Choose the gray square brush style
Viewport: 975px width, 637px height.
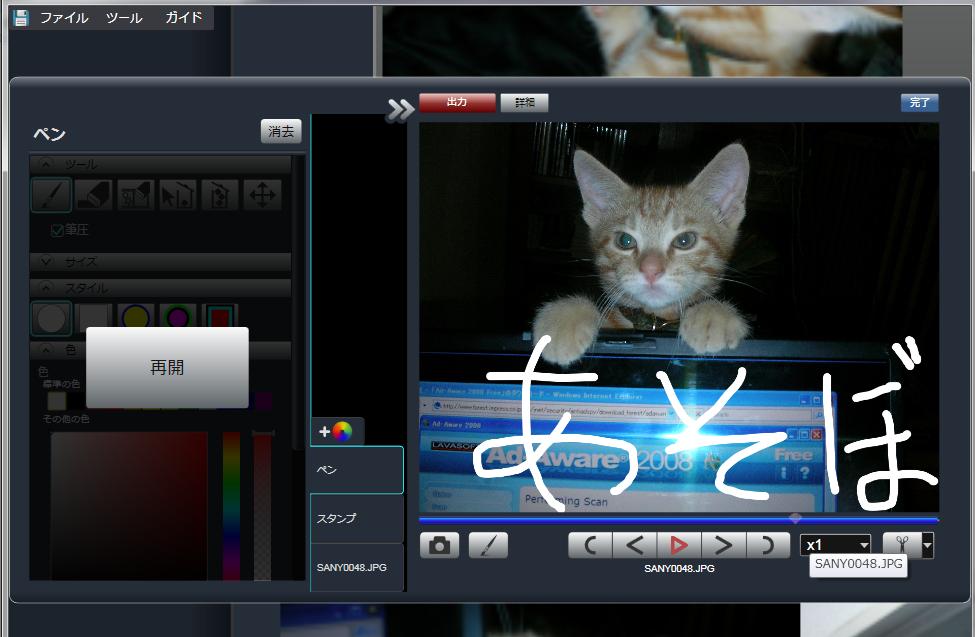click(x=93, y=317)
